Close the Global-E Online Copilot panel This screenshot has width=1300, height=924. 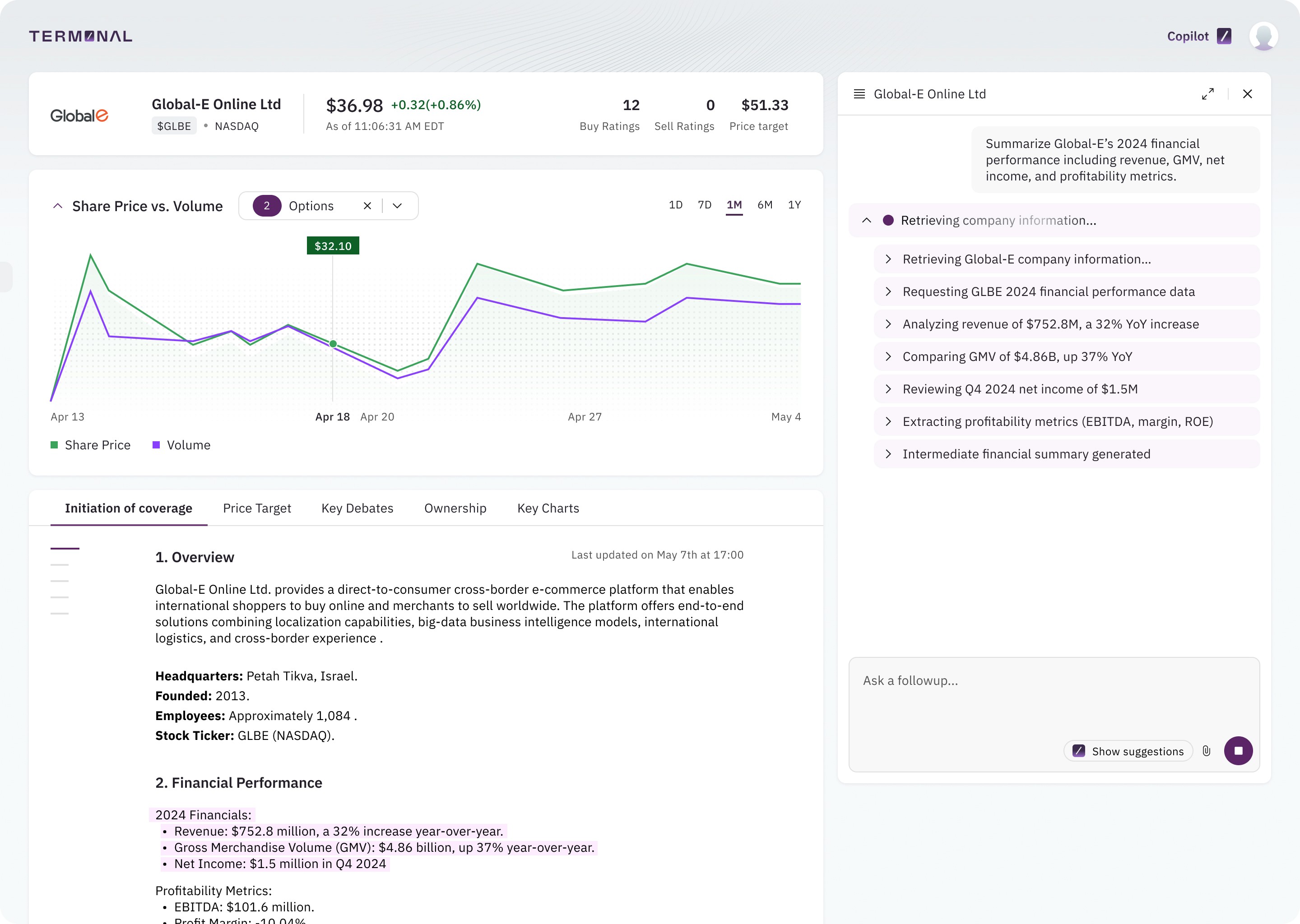[x=1247, y=94]
